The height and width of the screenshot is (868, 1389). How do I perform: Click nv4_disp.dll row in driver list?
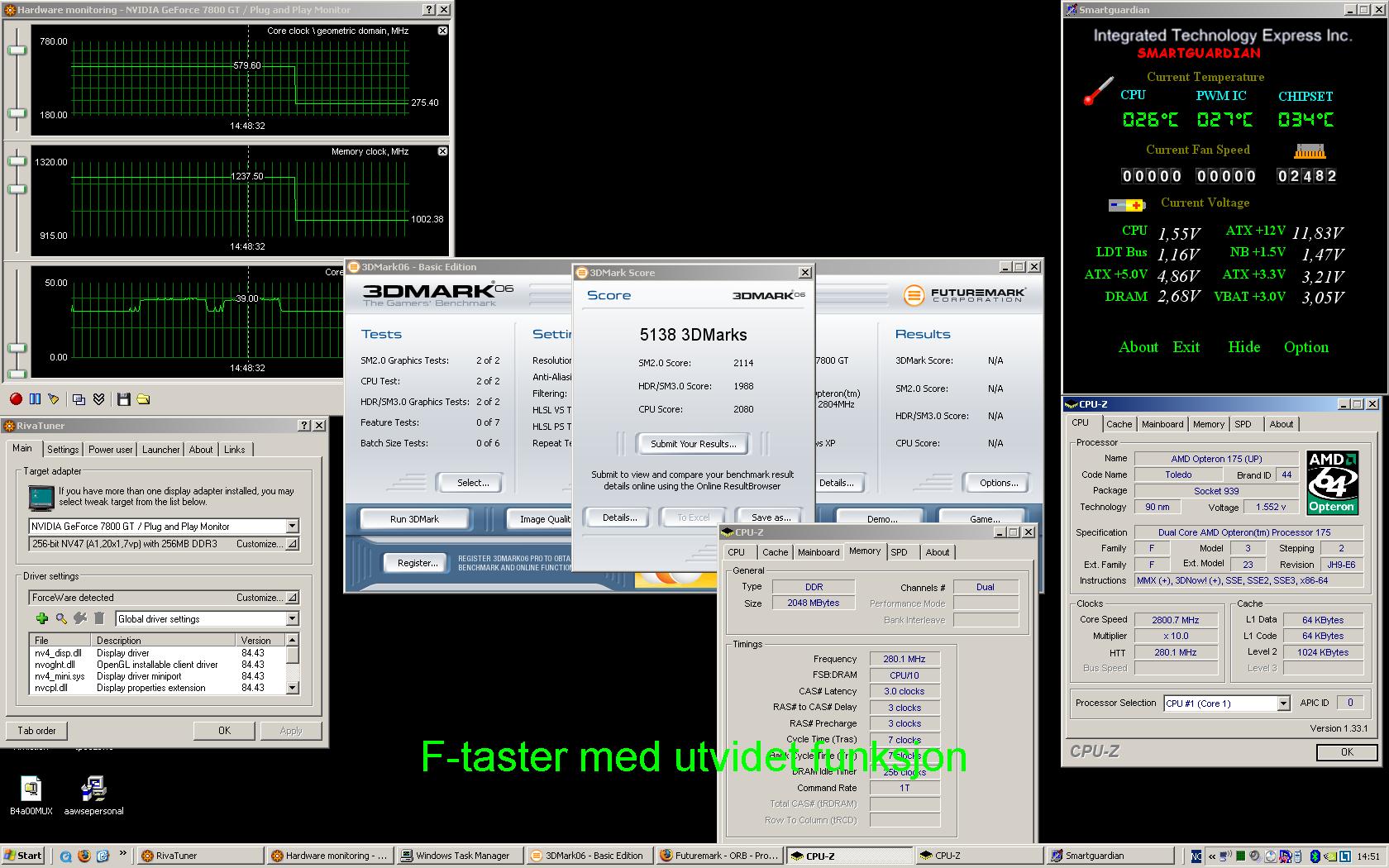click(157, 653)
